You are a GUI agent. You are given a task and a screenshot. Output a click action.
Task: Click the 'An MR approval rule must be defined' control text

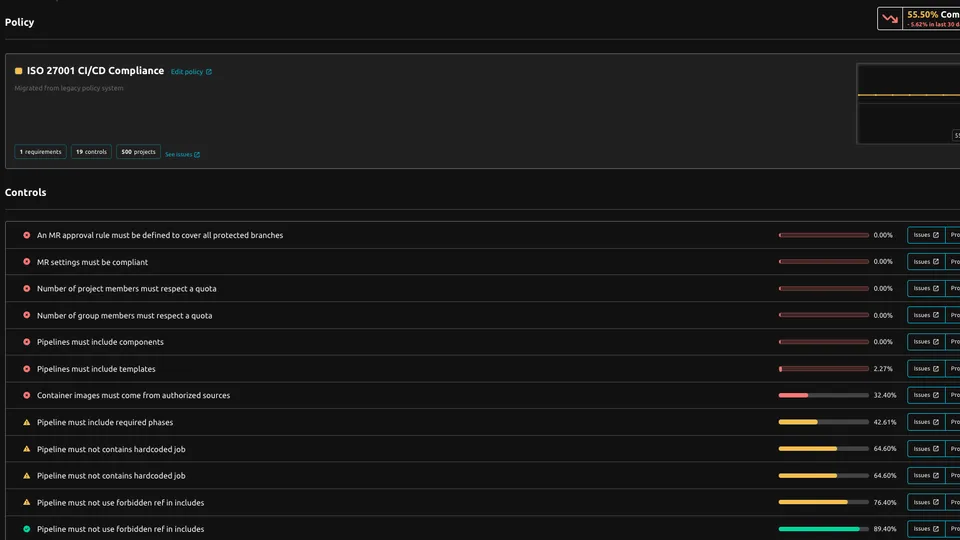click(x=160, y=235)
